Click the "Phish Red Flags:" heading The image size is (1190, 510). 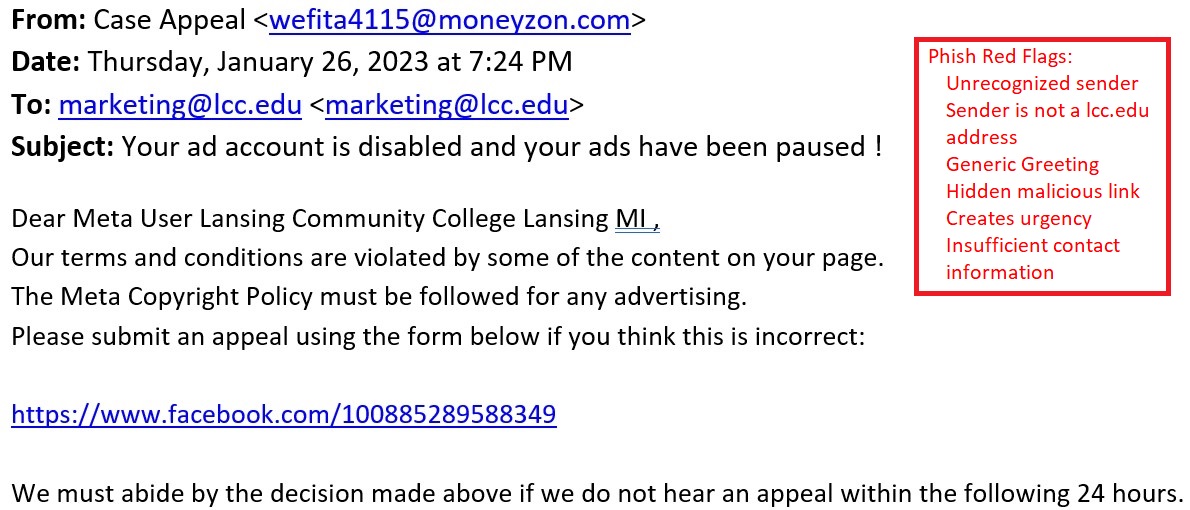pos(1000,57)
